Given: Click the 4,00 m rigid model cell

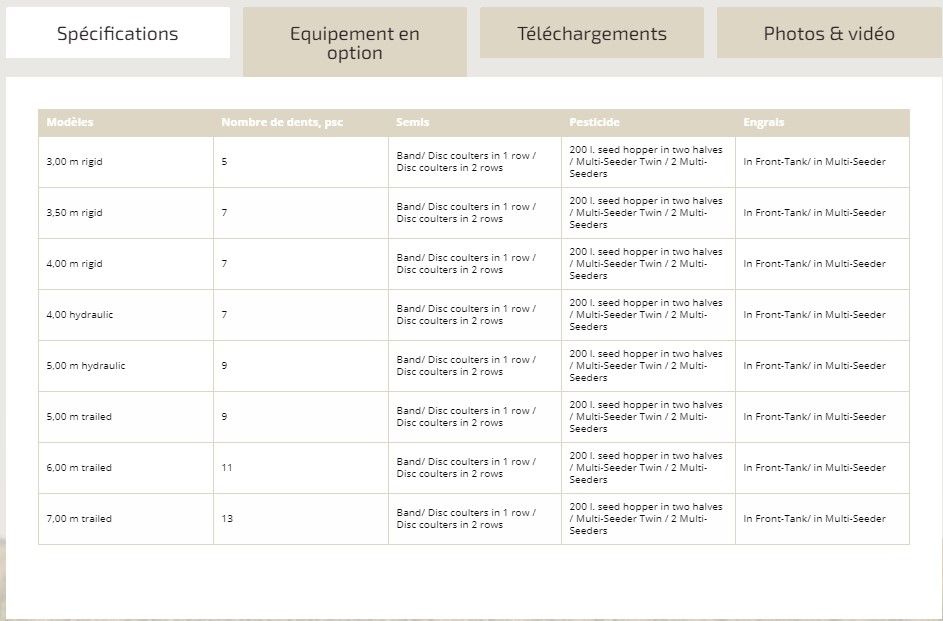Looking at the screenshot, I should [75, 264].
